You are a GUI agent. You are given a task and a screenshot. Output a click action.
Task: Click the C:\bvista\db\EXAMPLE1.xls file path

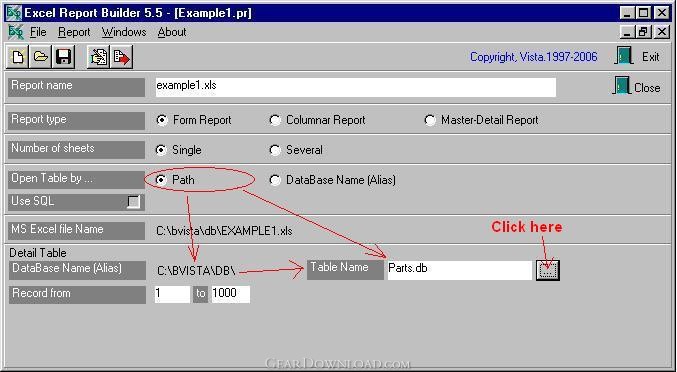point(224,231)
